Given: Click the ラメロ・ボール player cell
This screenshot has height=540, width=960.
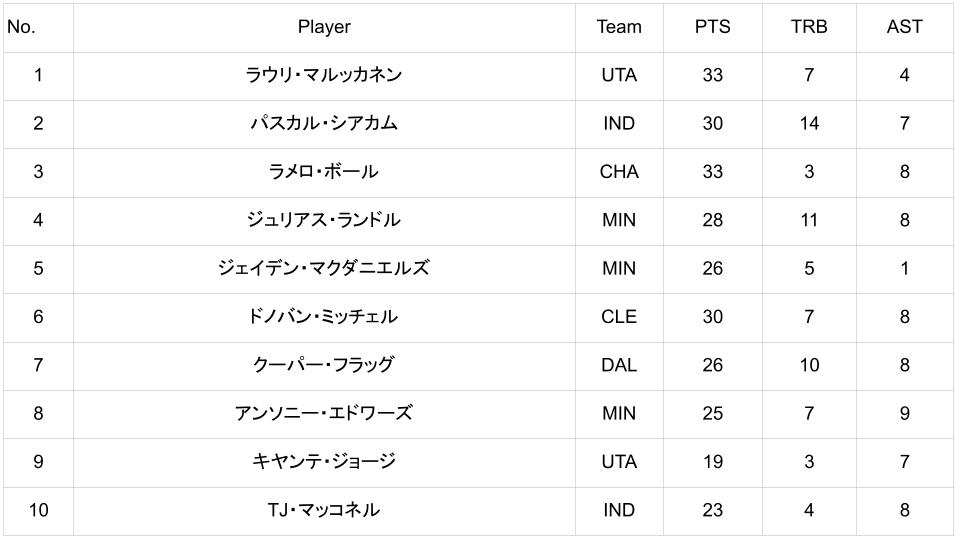Looking at the screenshot, I should 324,171.
